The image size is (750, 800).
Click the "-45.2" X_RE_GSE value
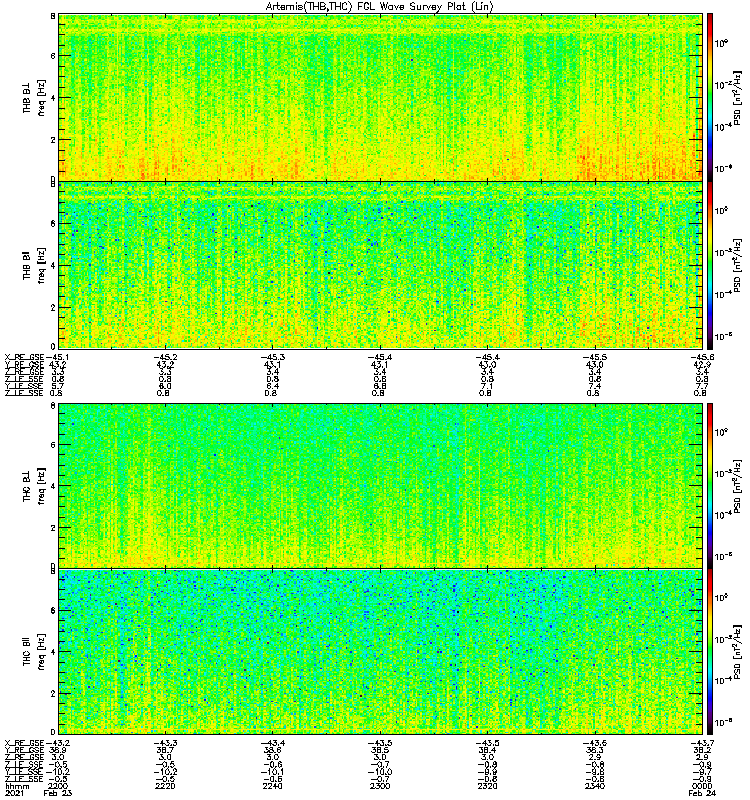(165, 357)
